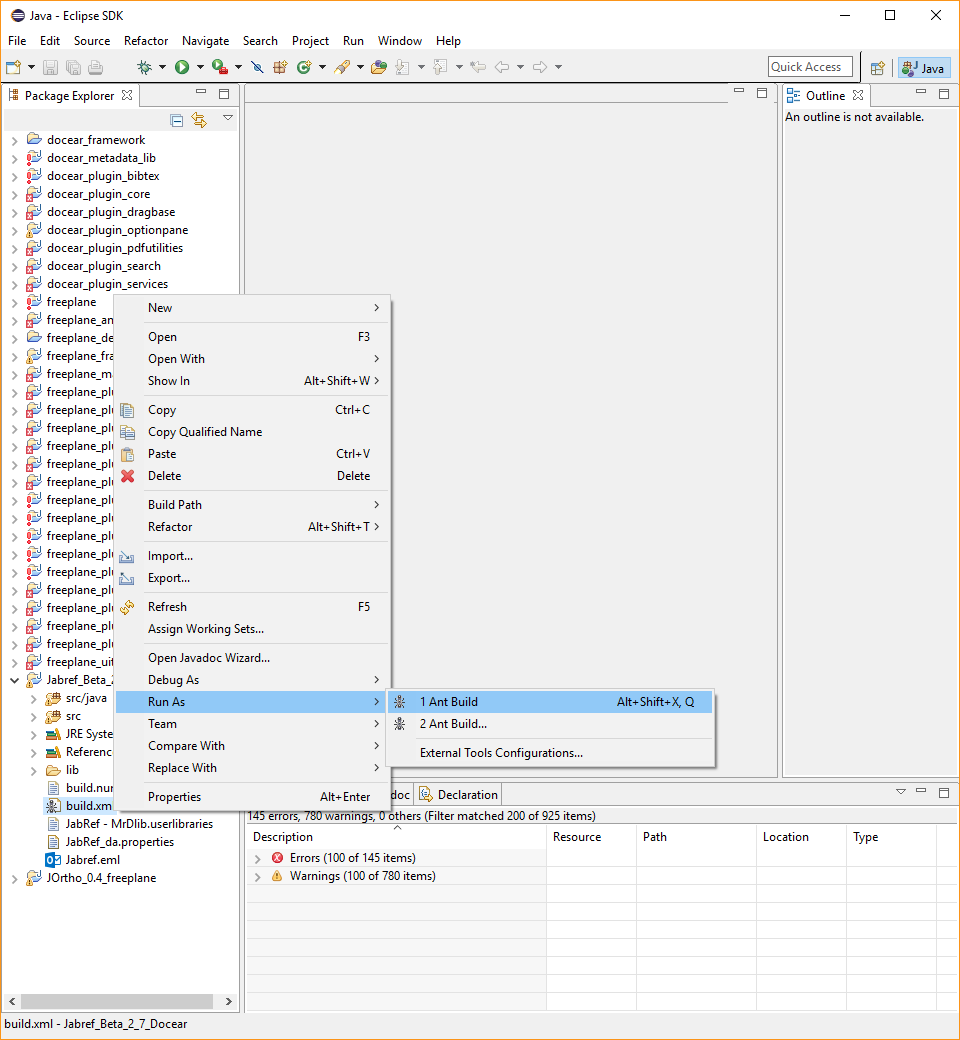Click the Last Edit Location icon
This screenshot has height=1040, width=960.
[x=478, y=67]
